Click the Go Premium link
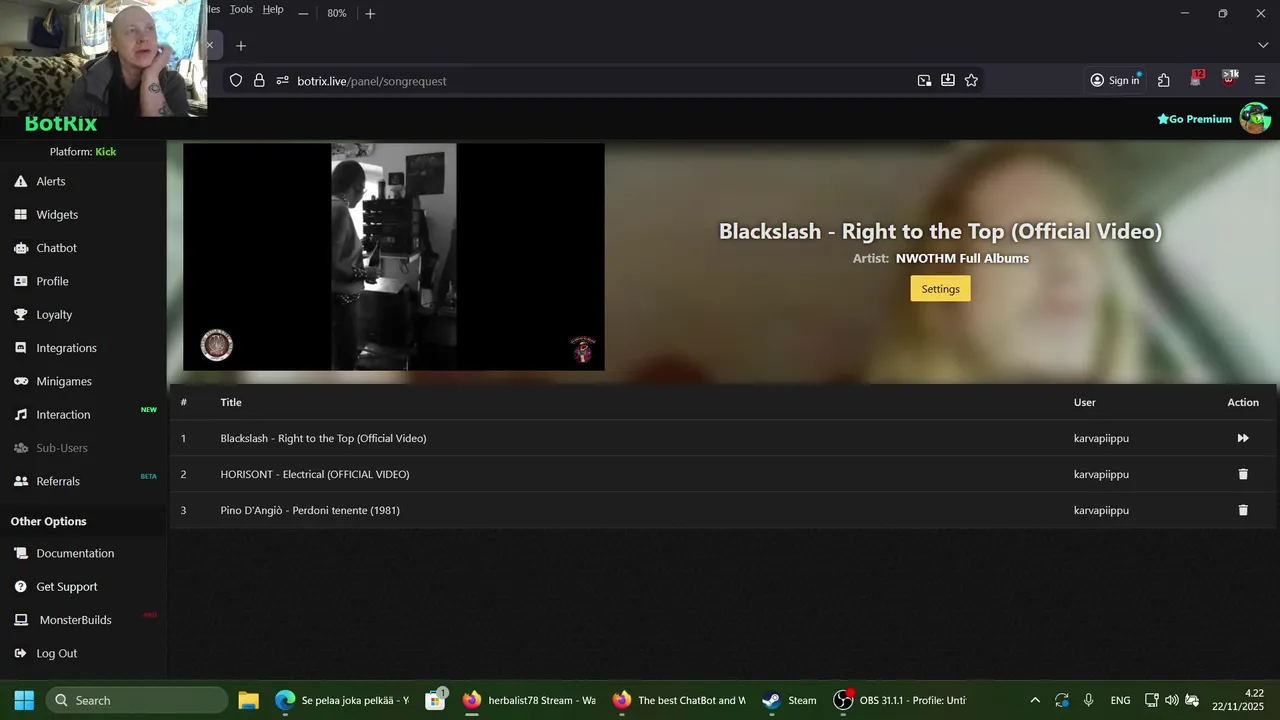 [x=1194, y=119]
